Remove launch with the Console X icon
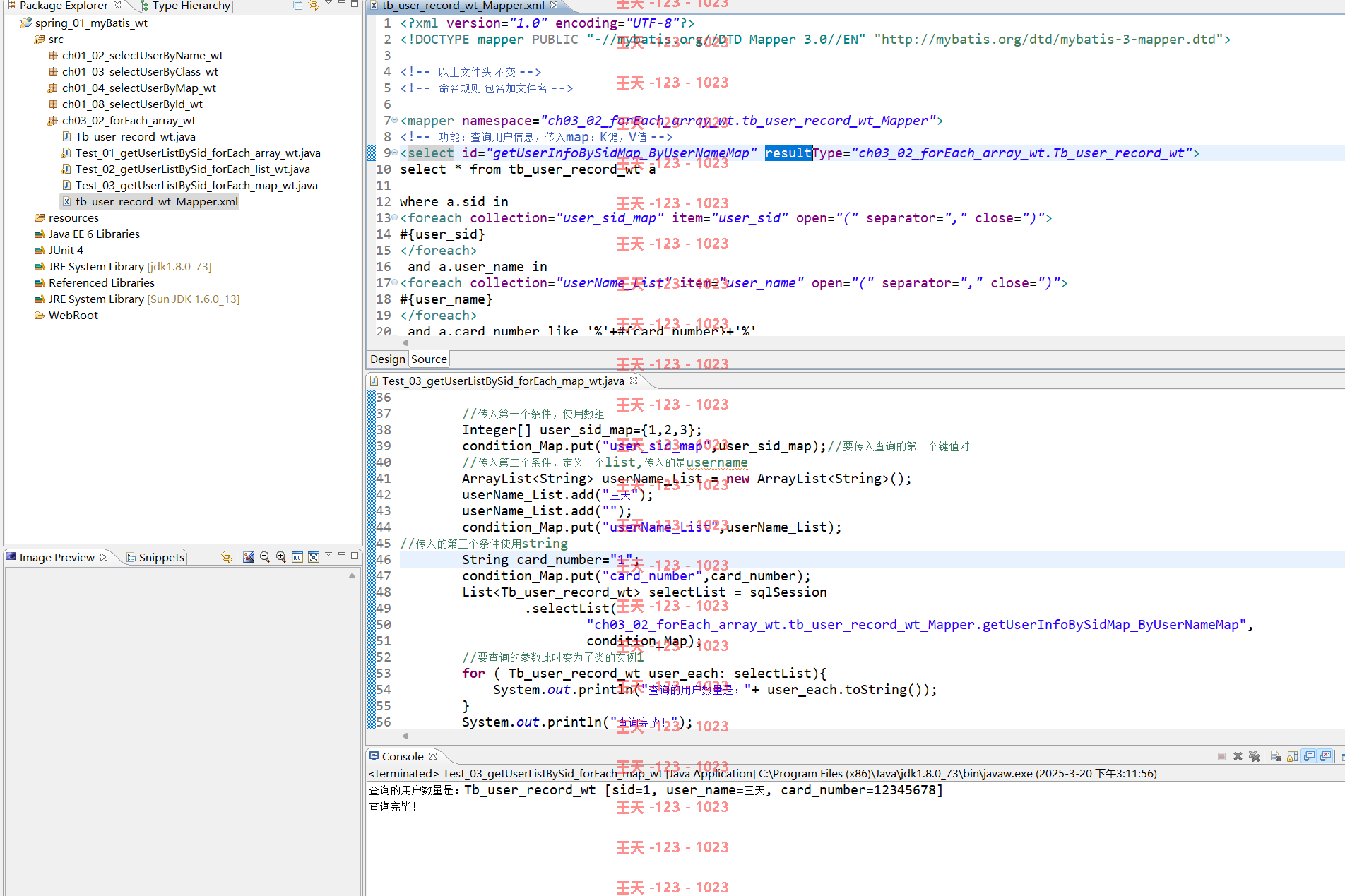1345x896 pixels. coord(1238,756)
